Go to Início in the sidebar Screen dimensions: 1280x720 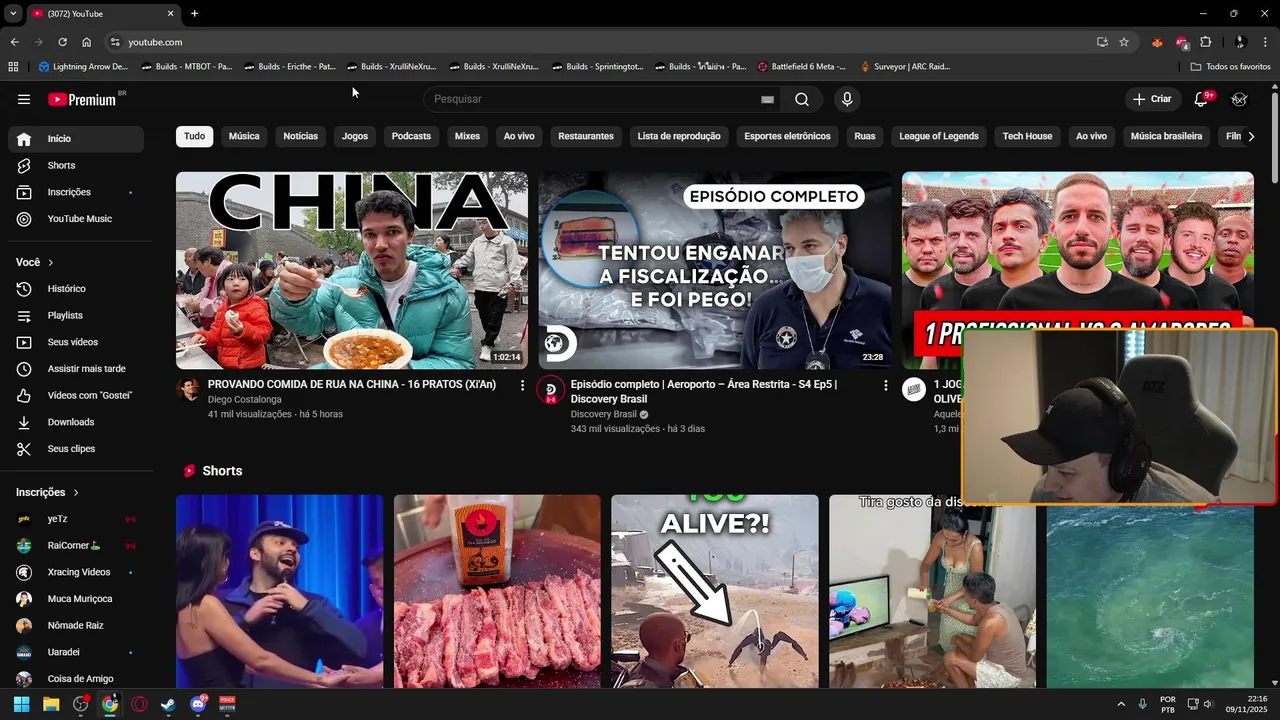point(76,139)
